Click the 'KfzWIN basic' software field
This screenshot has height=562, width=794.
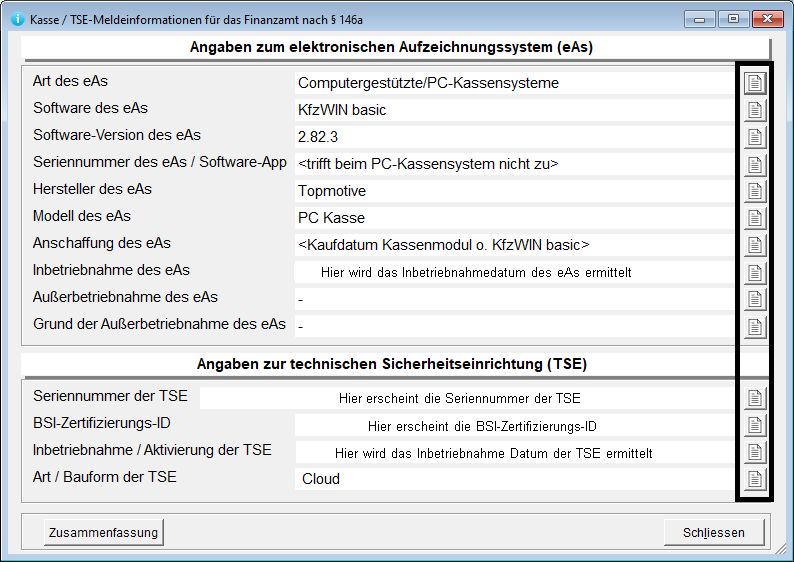514,110
